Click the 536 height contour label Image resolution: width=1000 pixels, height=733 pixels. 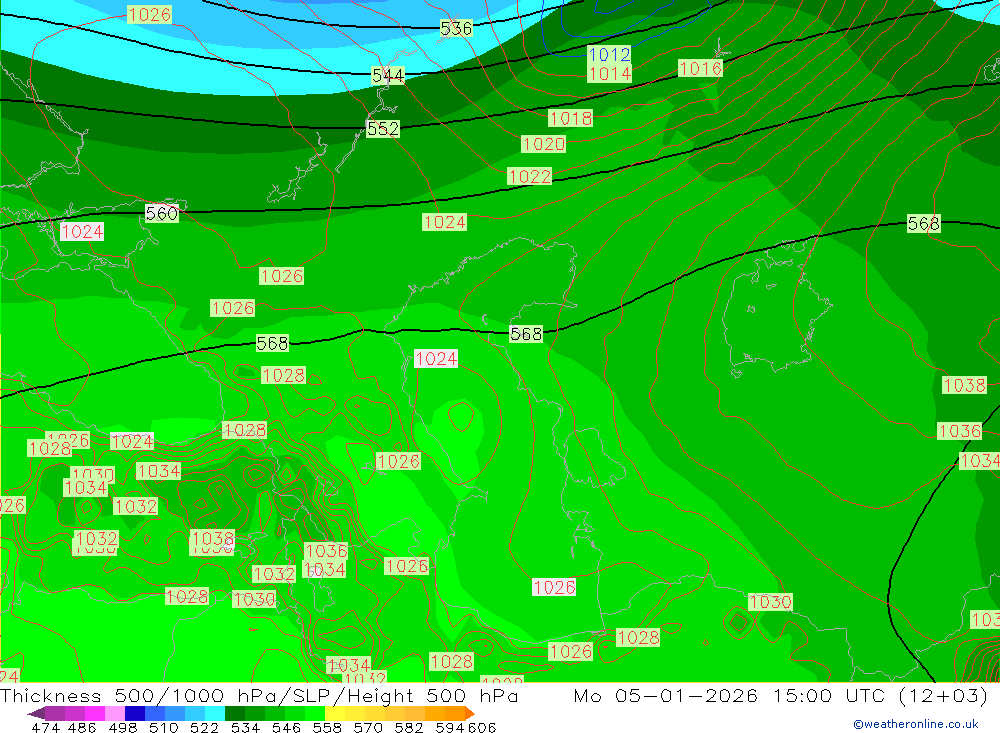pos(456,29)
